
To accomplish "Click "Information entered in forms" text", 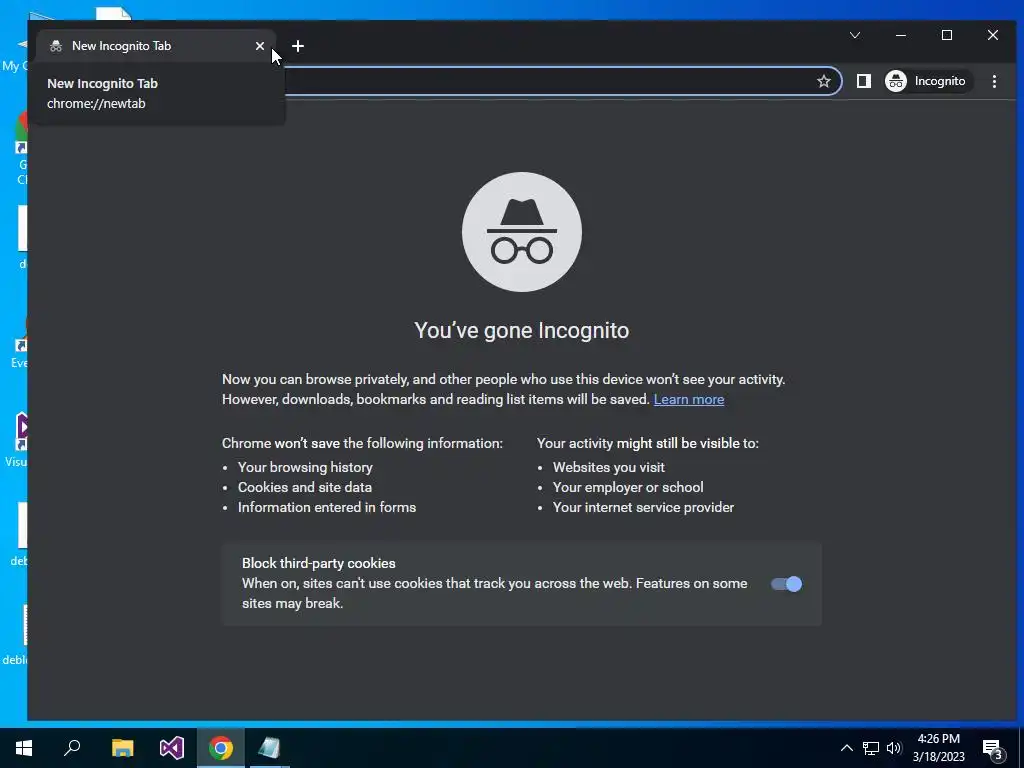I will 327,507.
